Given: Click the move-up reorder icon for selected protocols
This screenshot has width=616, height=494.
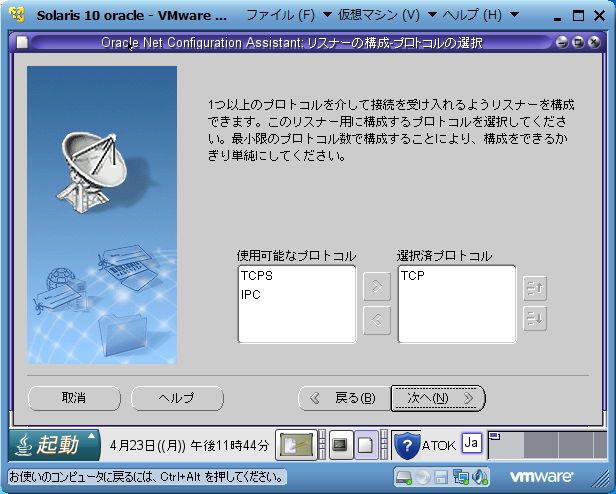Looking at the screenshot, I should [x=535, y=288].
